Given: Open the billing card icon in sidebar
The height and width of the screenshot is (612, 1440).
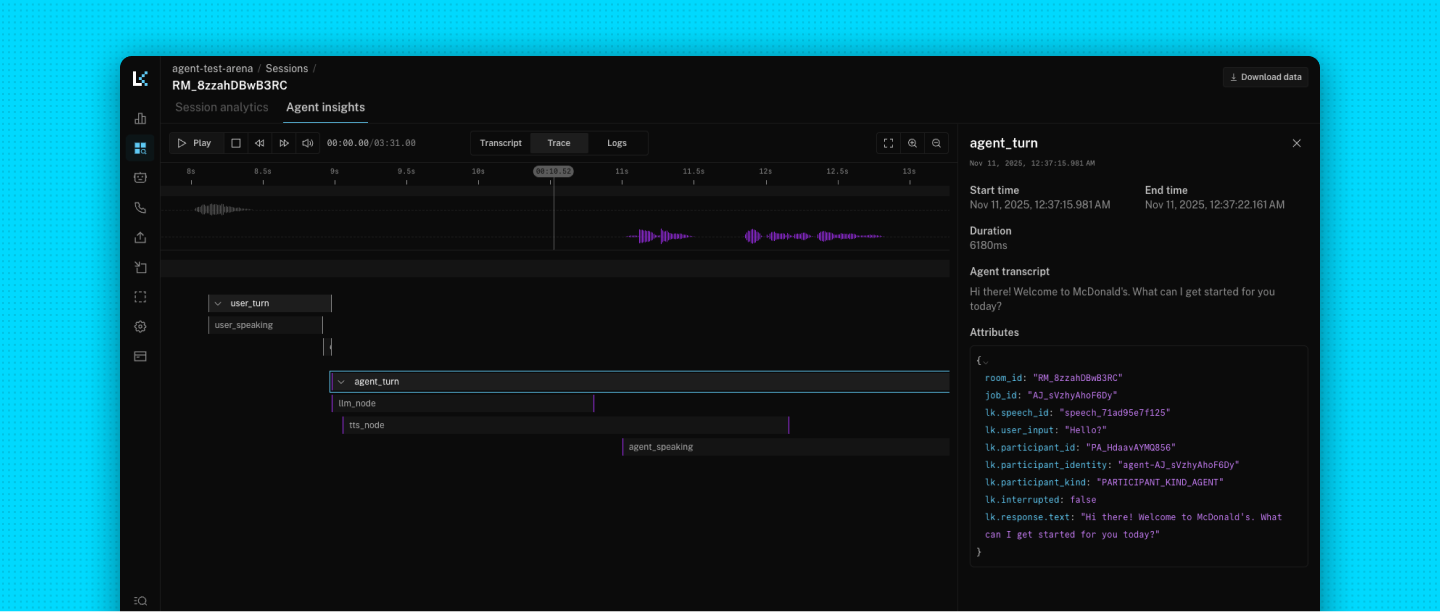Looking at the screenshot, I should [140, 356].
